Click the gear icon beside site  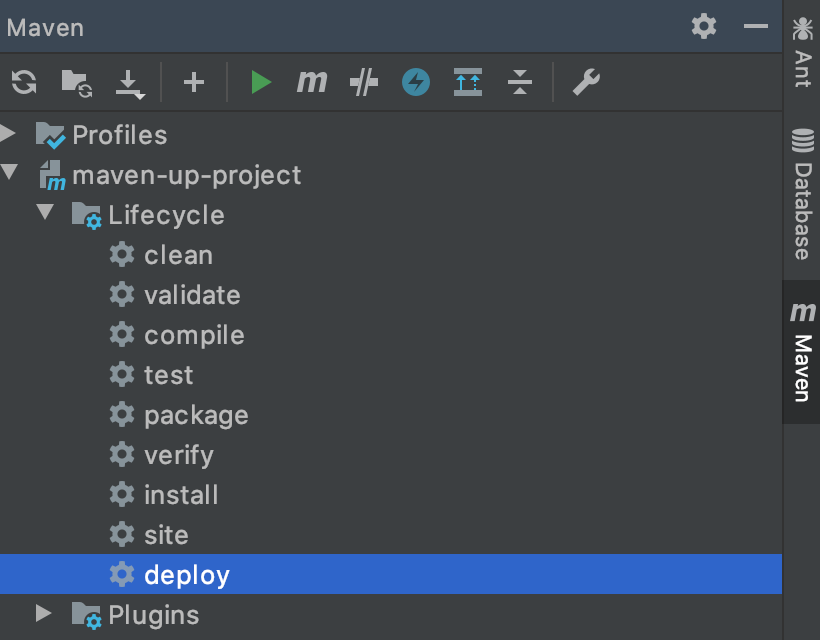tap(122, 534)
